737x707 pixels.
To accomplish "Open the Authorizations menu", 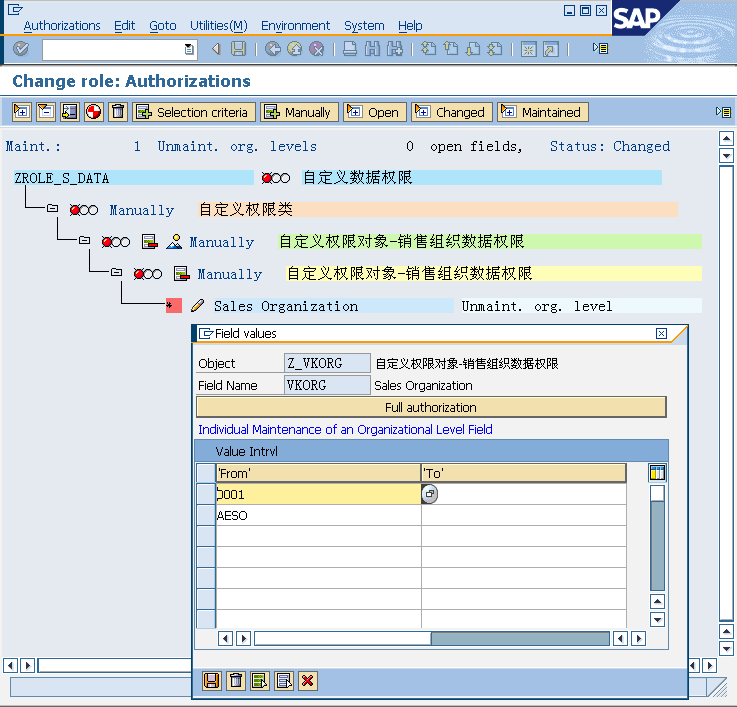I will (x=62, y=25).
